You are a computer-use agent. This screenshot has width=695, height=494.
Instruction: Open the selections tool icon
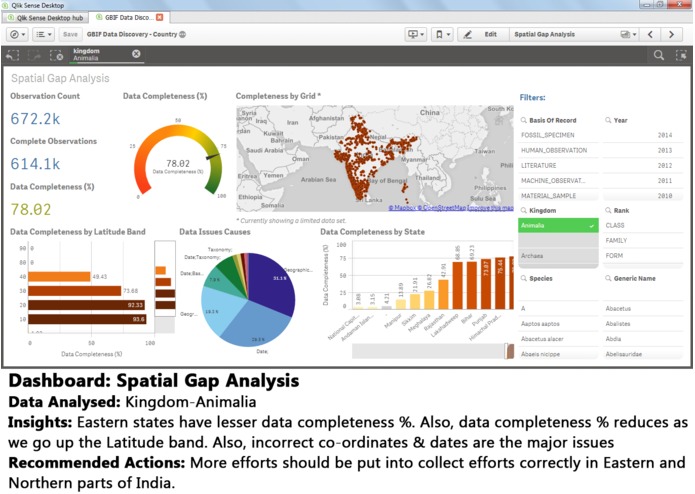coord(681,55)
